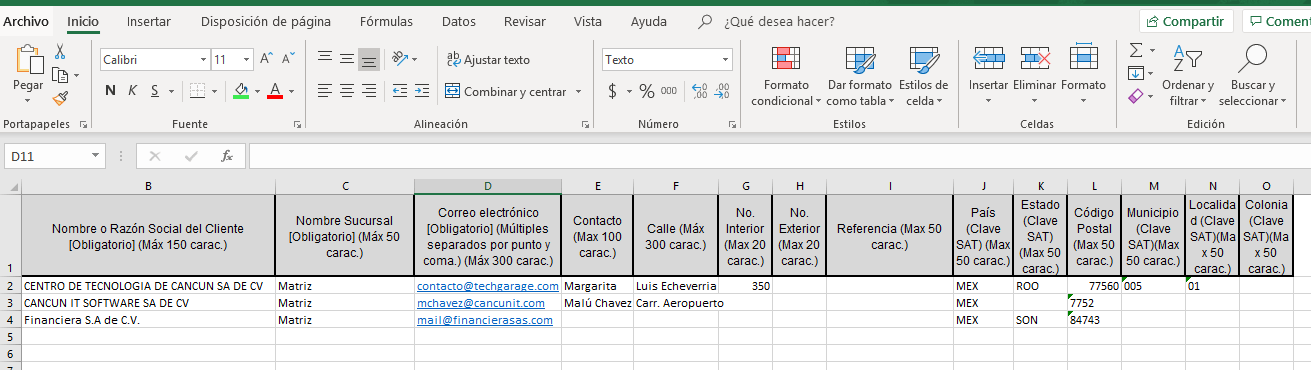Click the Aumentar sangría icon
Screen dimensions: 1311x370
click(x=421, y=91)
